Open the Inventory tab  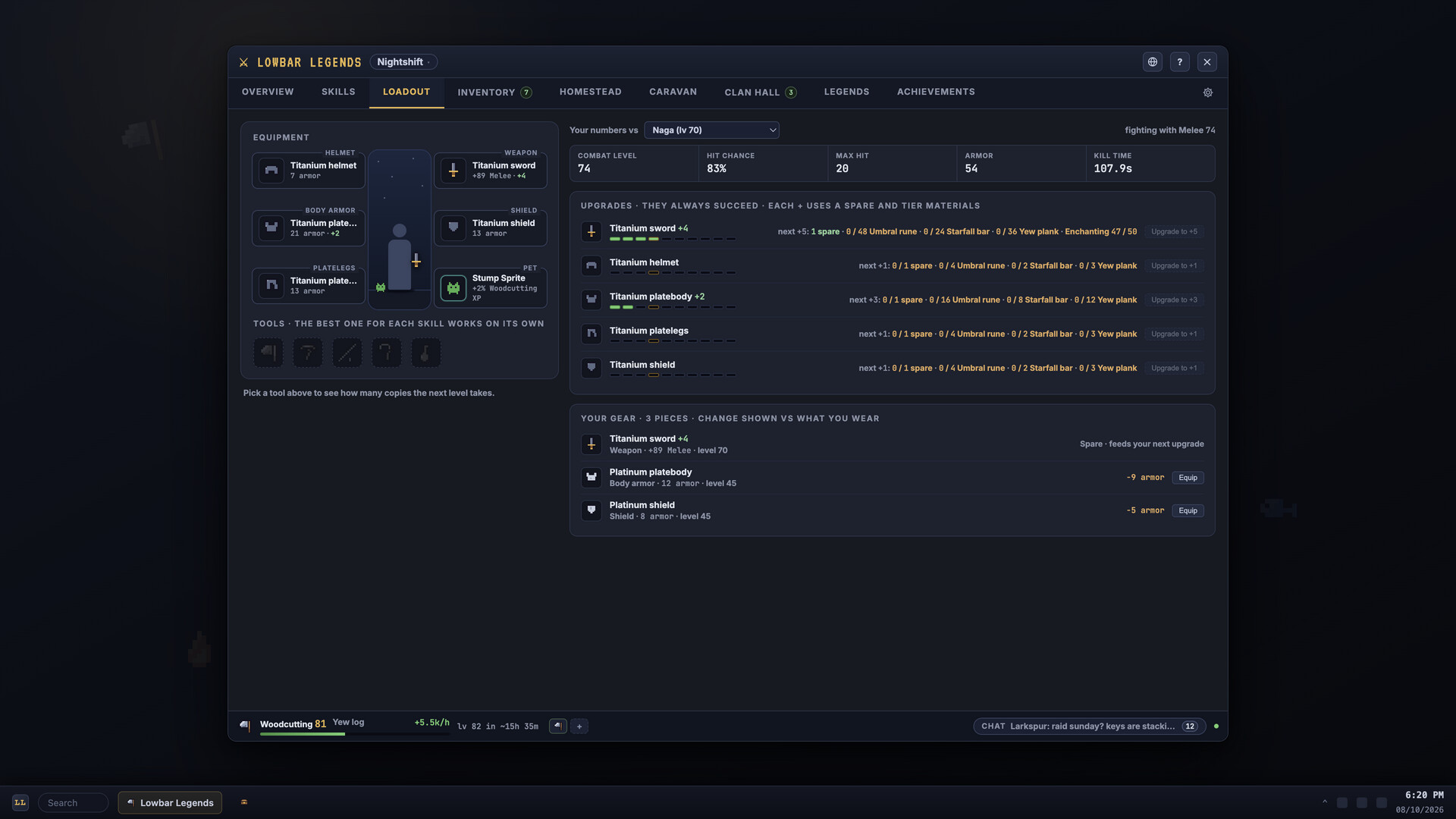pyautogui.click(x=494, y=93)
